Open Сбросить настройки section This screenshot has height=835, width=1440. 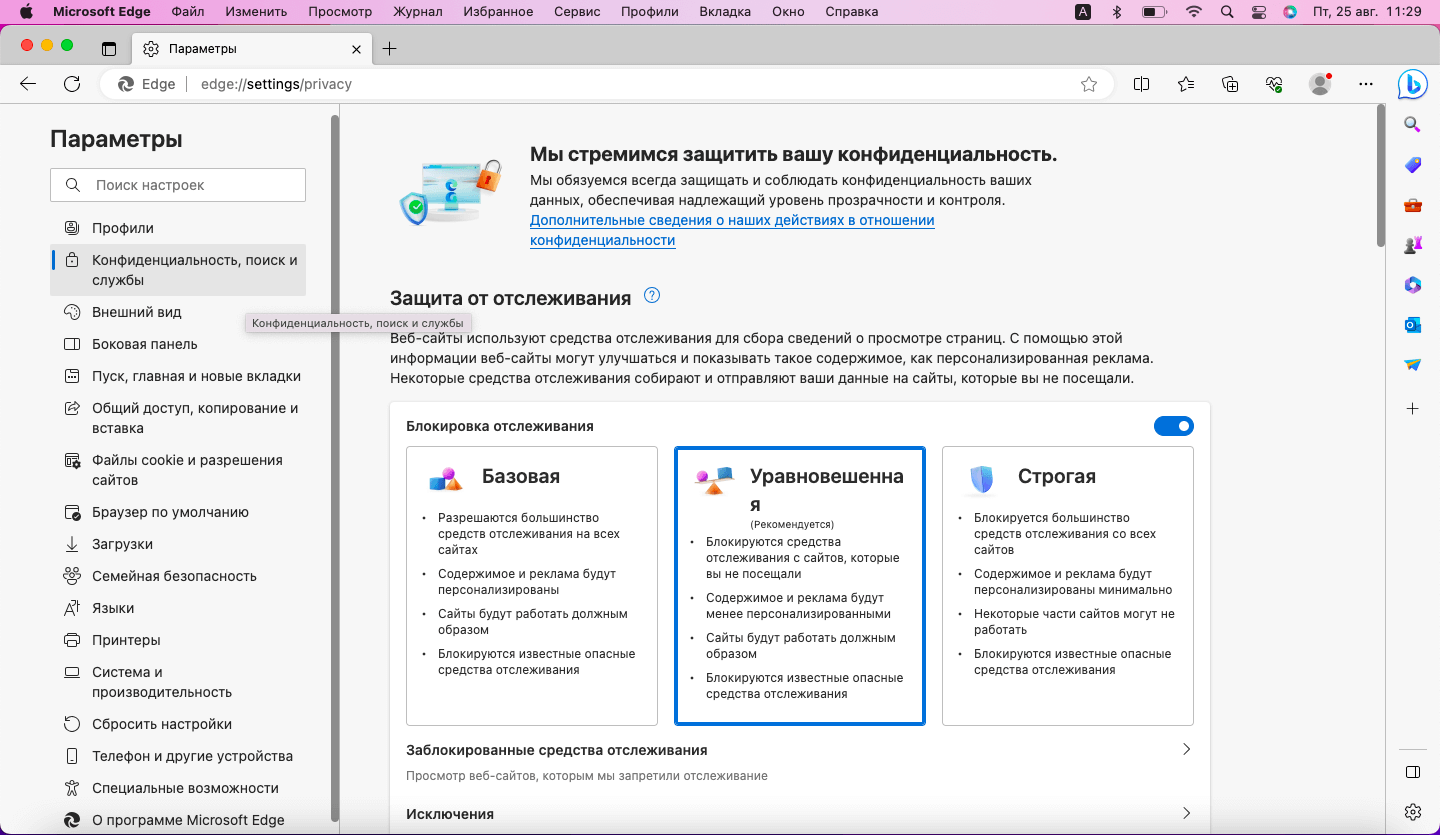[178, 724]
